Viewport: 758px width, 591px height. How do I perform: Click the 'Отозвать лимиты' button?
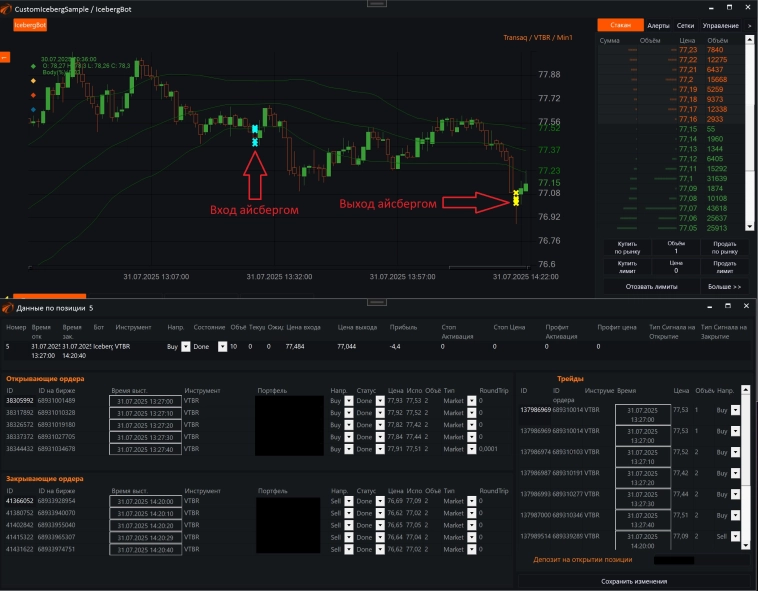pyautogui.click(x=651, y=287)
